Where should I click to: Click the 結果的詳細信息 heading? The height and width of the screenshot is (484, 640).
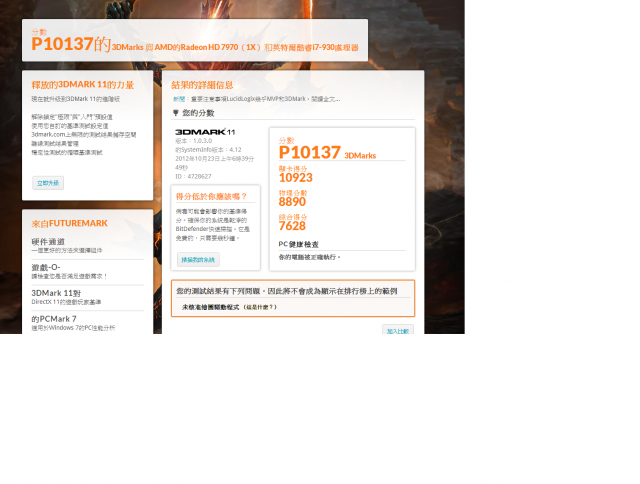point(202,85)
